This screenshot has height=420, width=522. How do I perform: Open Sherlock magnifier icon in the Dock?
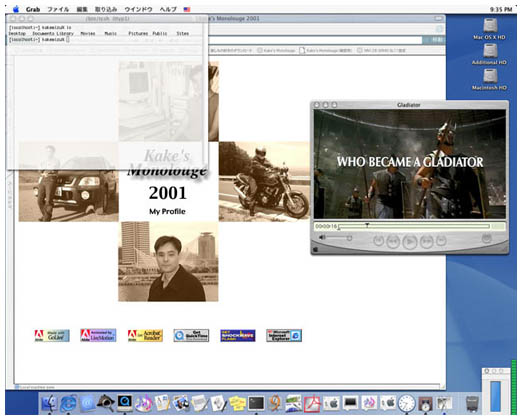pyautogui.click(x=106, y=403)
